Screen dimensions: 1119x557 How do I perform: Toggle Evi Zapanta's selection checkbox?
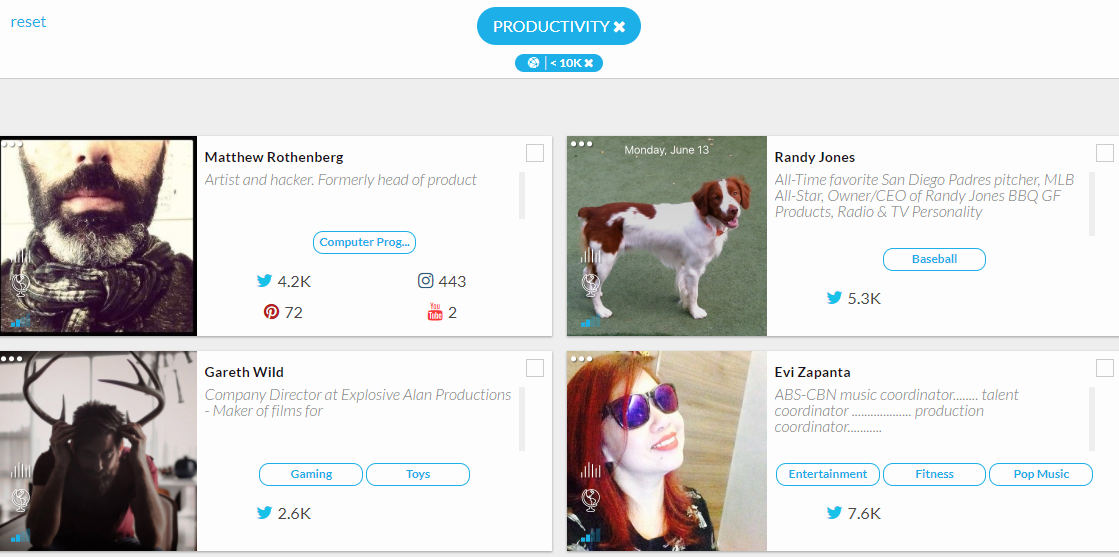[x=1105, y=368]
